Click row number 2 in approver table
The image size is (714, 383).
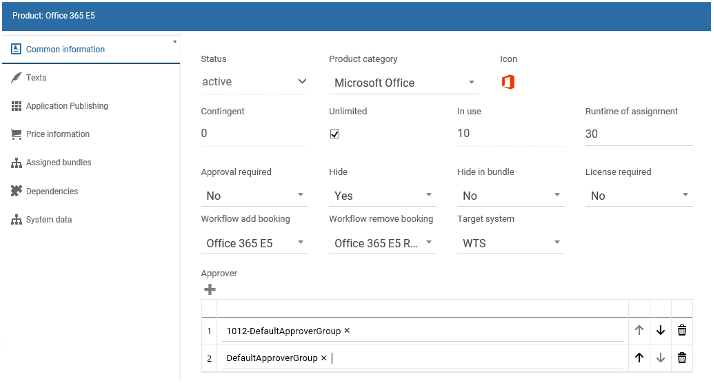(x=209, y=358)
